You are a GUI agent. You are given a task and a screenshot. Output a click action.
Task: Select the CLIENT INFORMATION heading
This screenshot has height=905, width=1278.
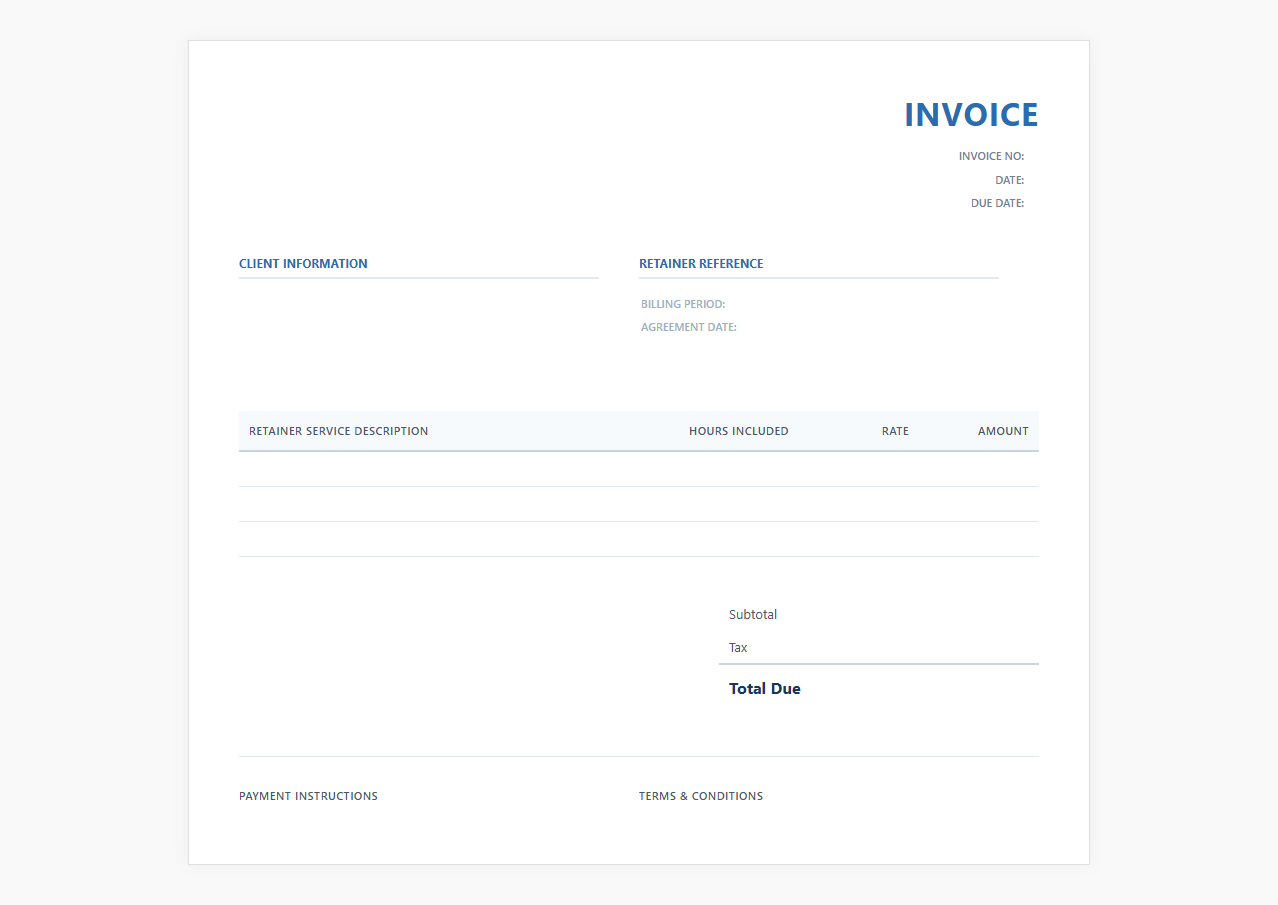click(x=303, y=264)
